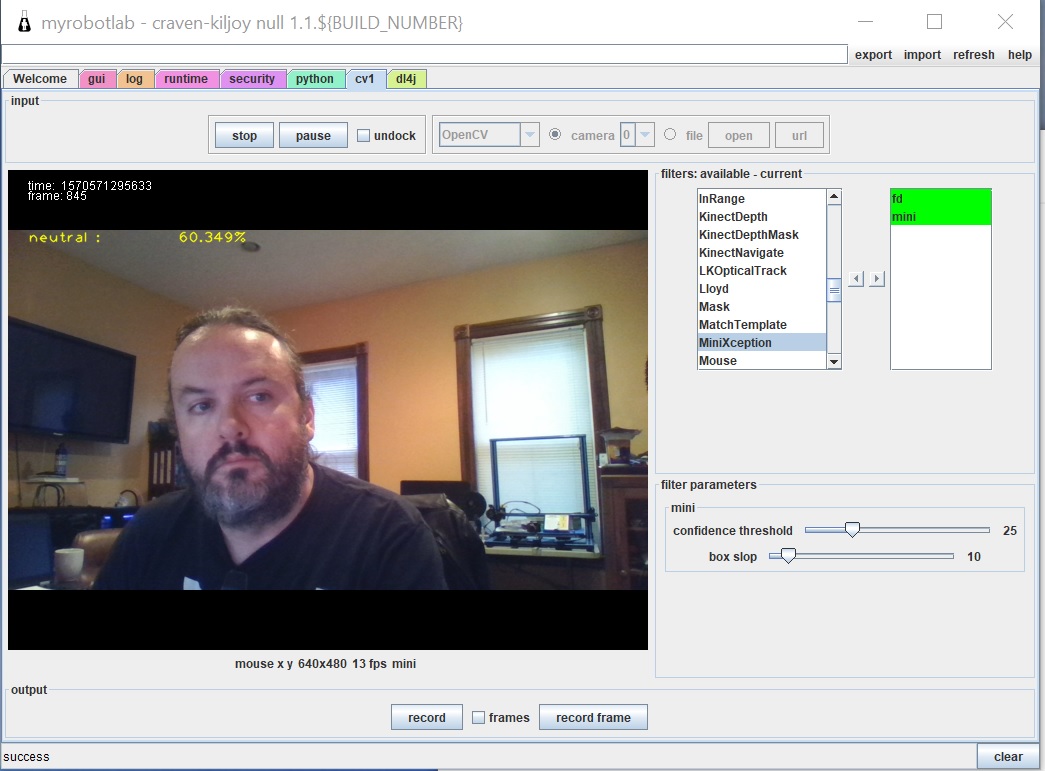Viewport: 1045px width, 771px height.
Task: Click the box slop slider handle
Action: (x=788, y=556)
